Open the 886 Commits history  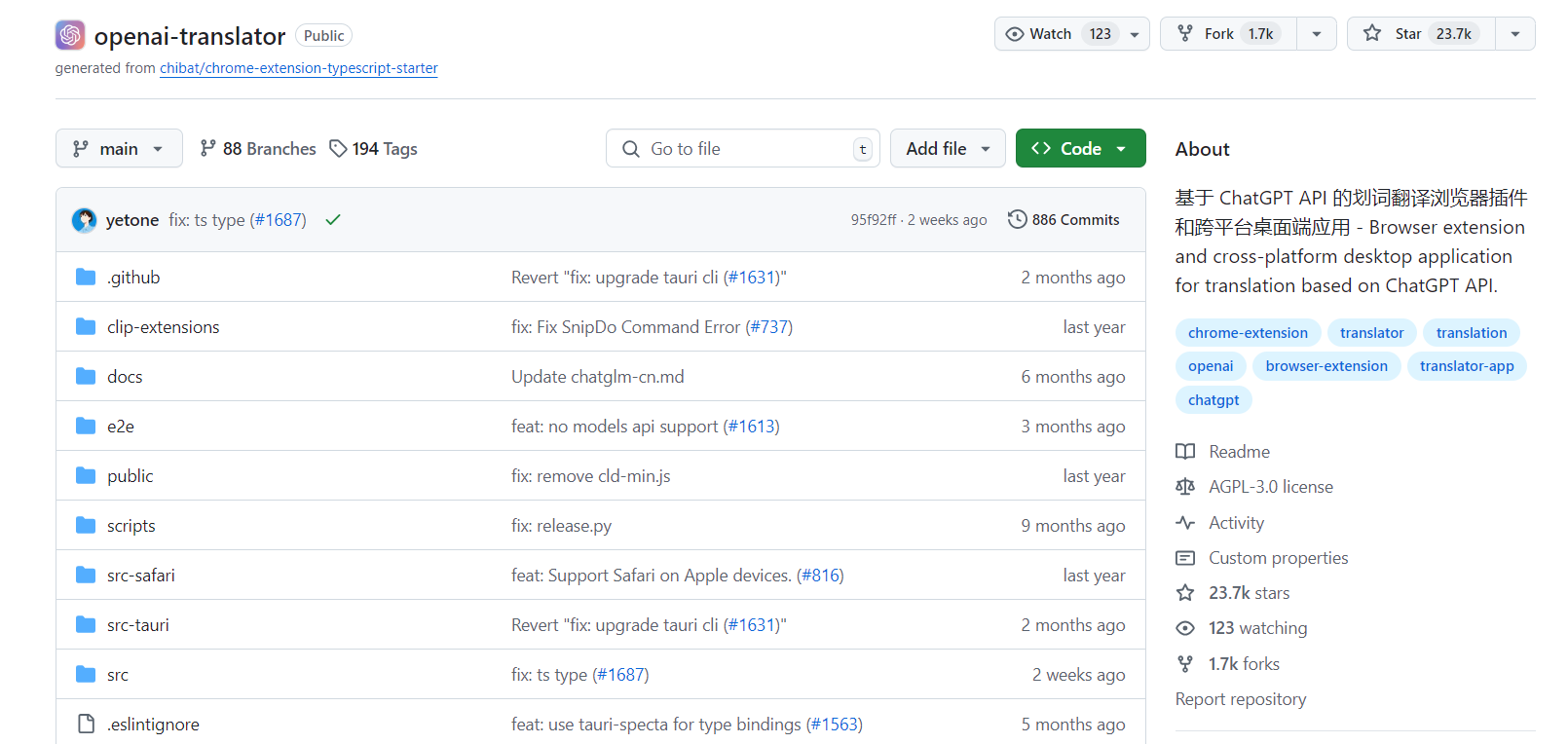(x=1064, y=220)
